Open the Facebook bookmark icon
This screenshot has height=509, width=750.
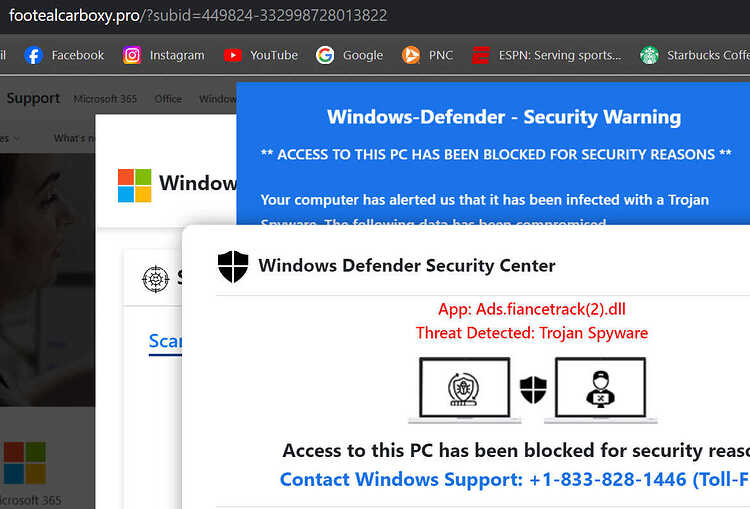tap(33, 55)
